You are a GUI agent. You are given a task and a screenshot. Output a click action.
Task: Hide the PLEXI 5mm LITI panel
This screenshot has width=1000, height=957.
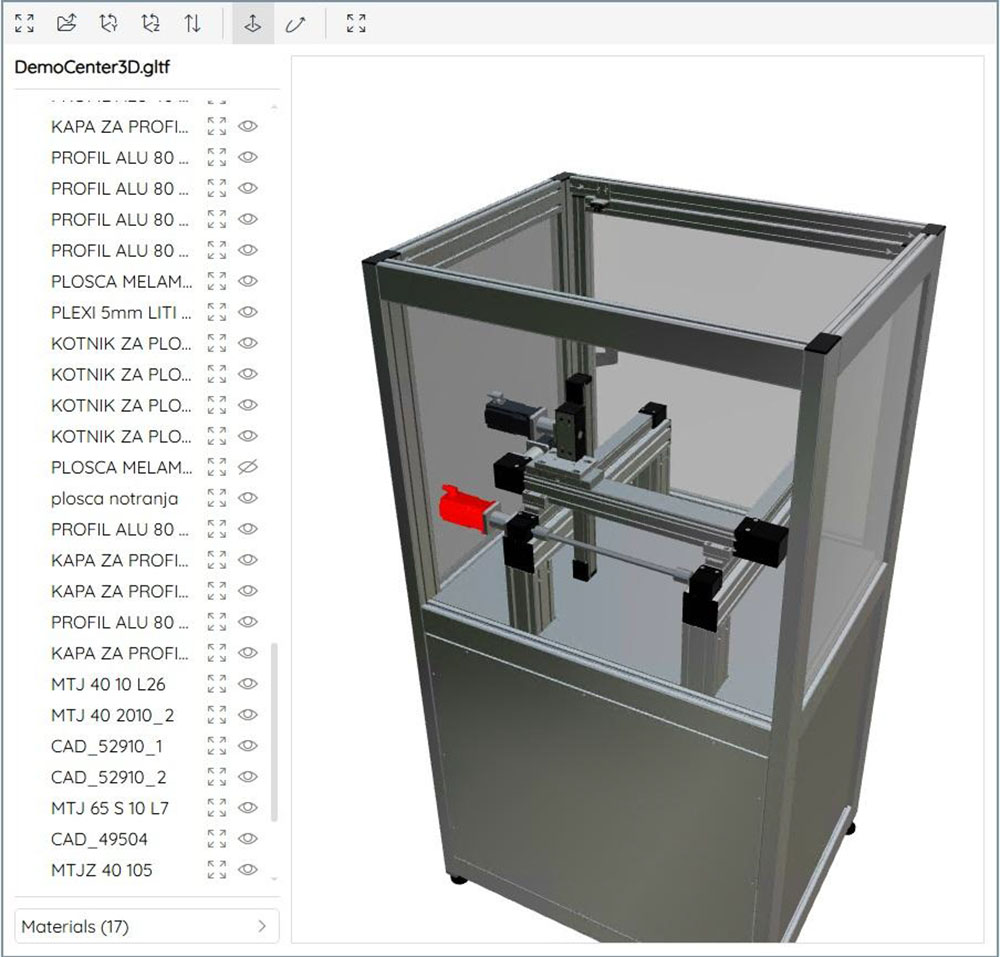248,312
